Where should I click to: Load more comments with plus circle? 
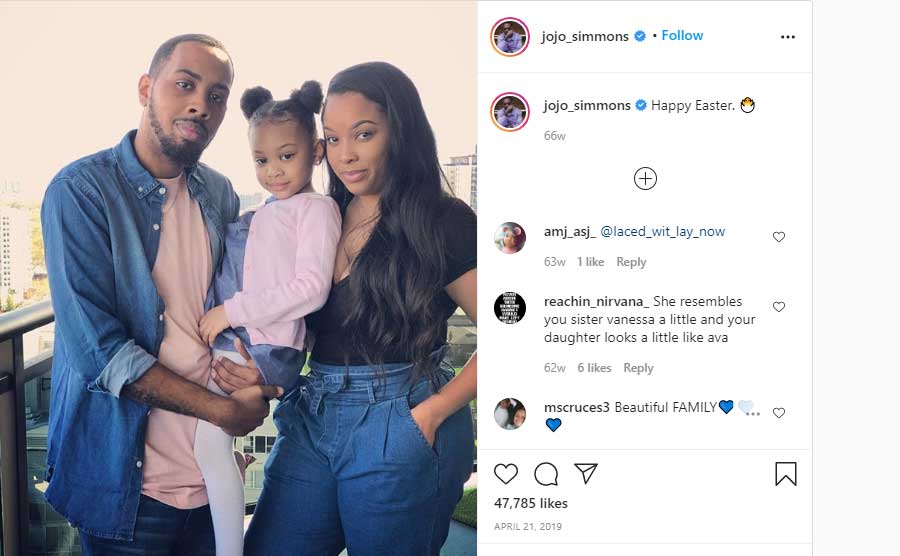click(x=645, y=178)
